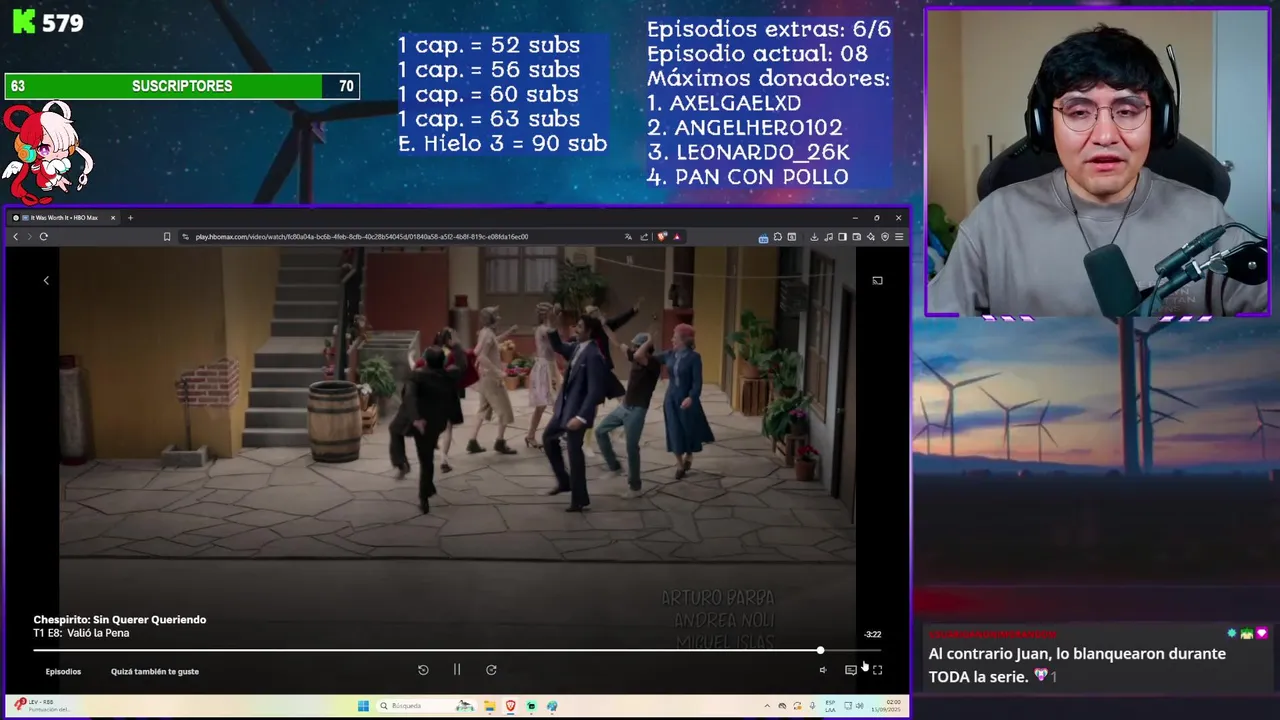Click the video progress bar scrubber handle
1280x720 pixels.
pos(820,651)
